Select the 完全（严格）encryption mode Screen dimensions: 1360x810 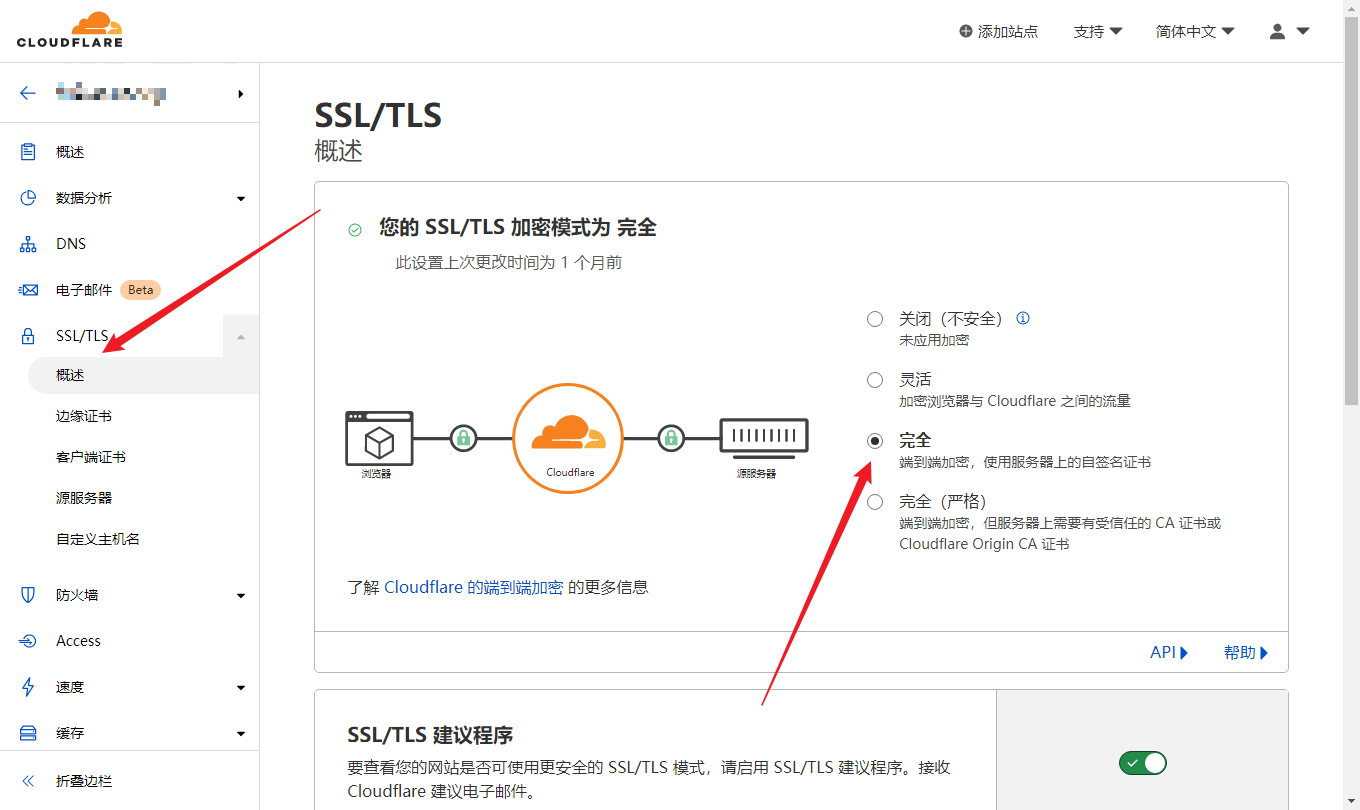pos(875,502)
